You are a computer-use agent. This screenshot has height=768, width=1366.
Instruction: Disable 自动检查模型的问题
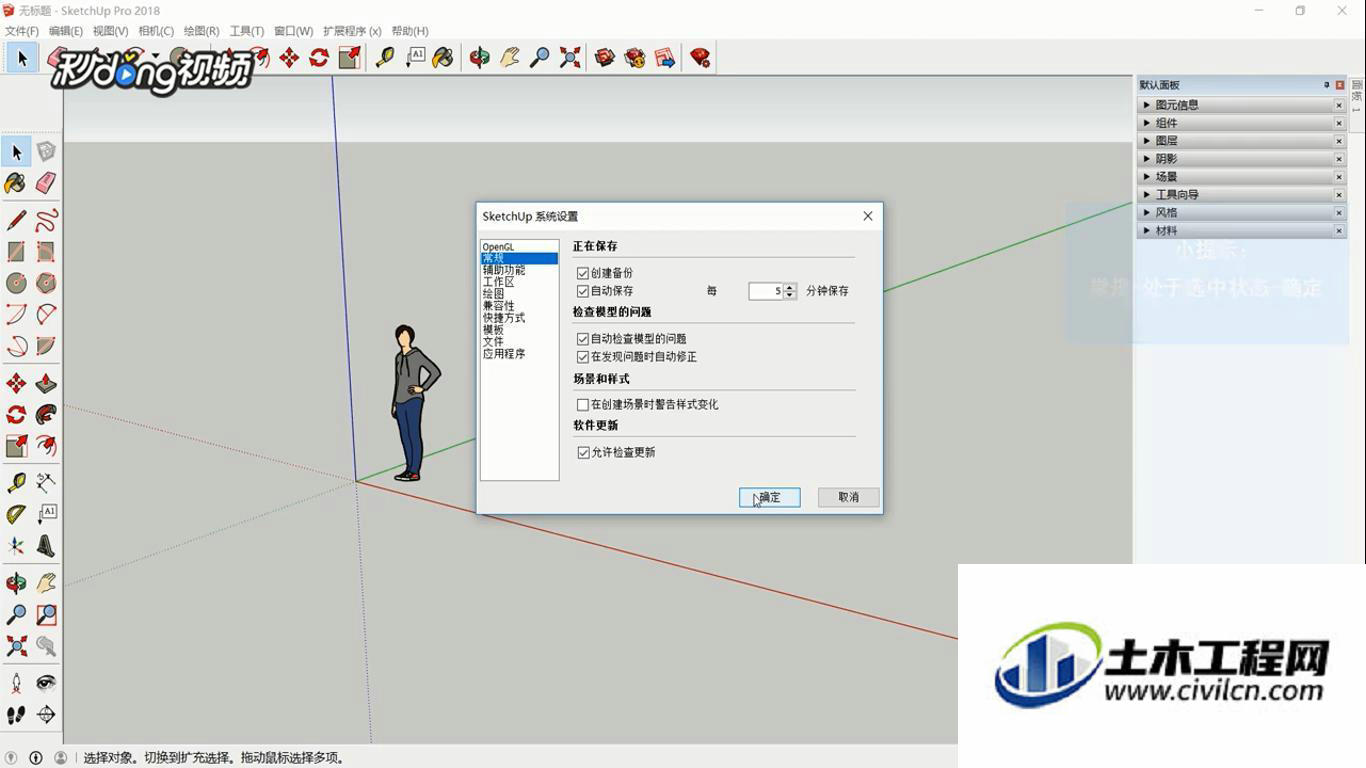click(583, 339)
